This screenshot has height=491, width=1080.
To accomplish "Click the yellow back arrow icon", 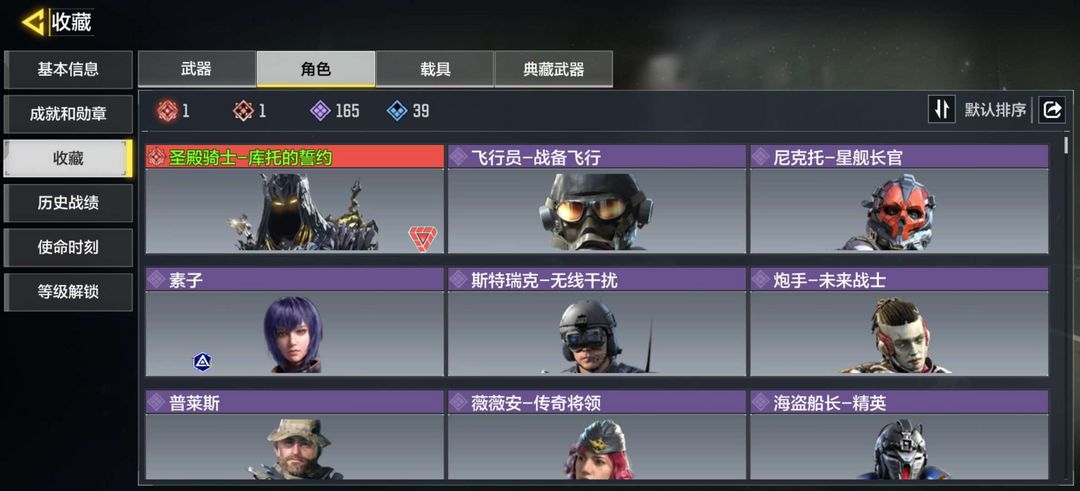I will coord(32,22).
